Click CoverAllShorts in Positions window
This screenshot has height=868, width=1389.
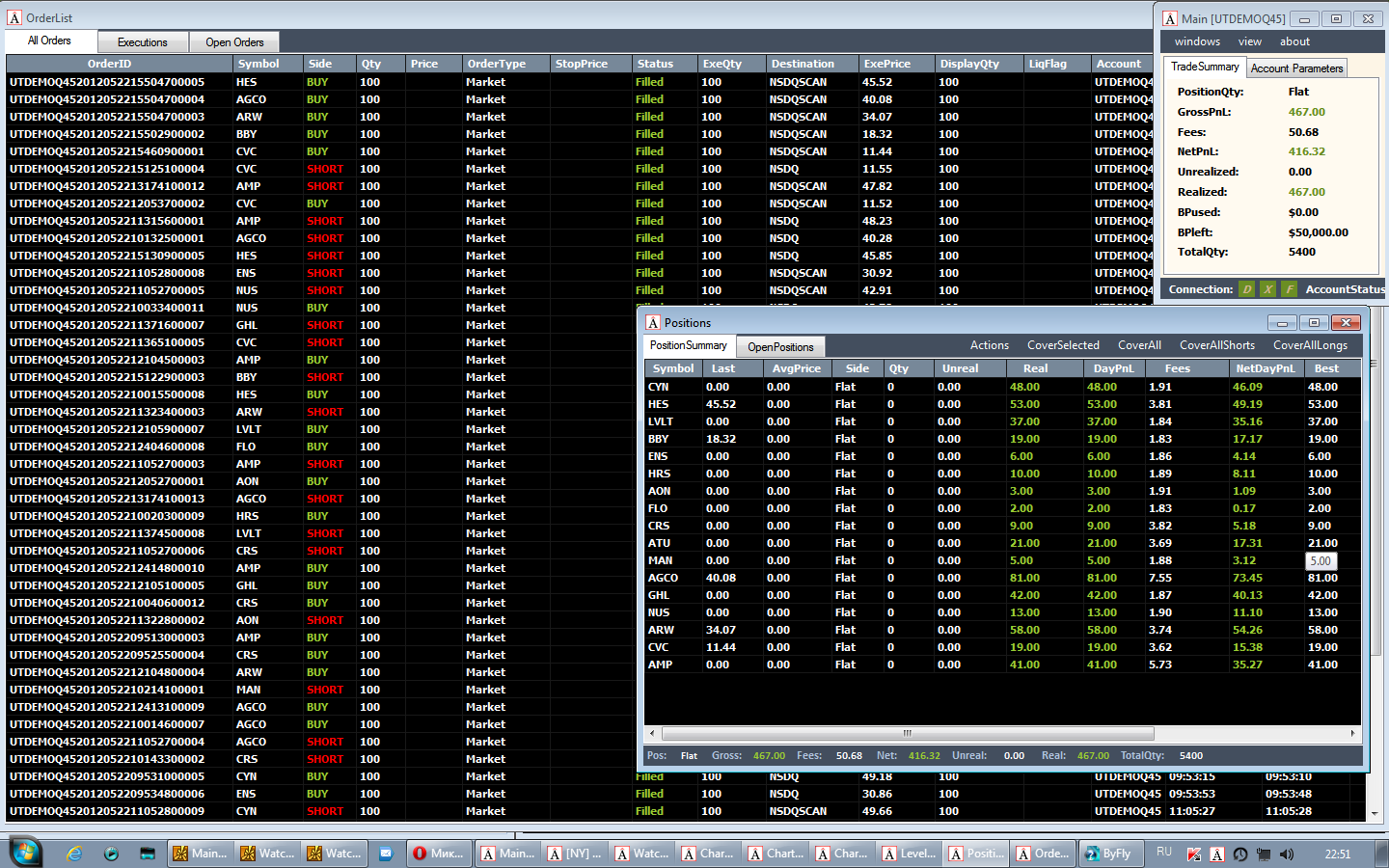click(x=1217, y=345)
